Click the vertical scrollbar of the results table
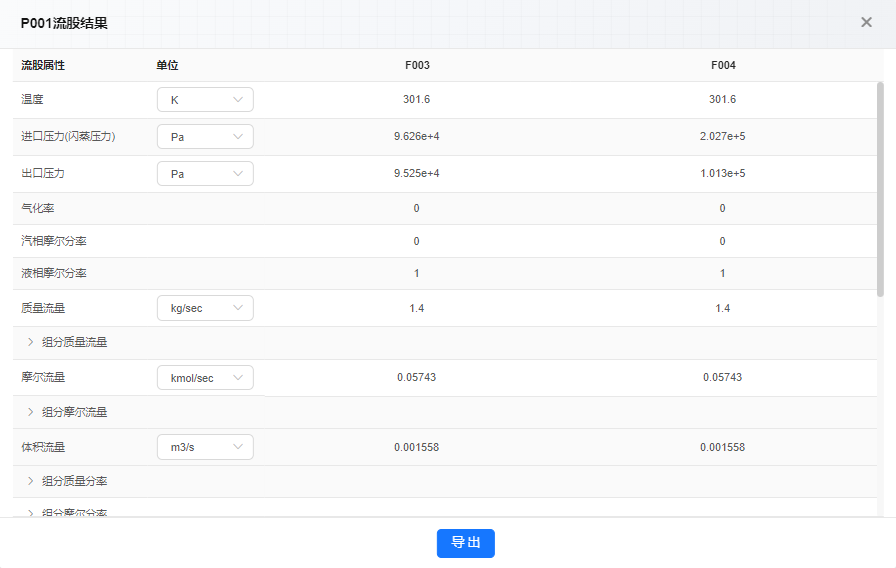 [x=880, y=189]
